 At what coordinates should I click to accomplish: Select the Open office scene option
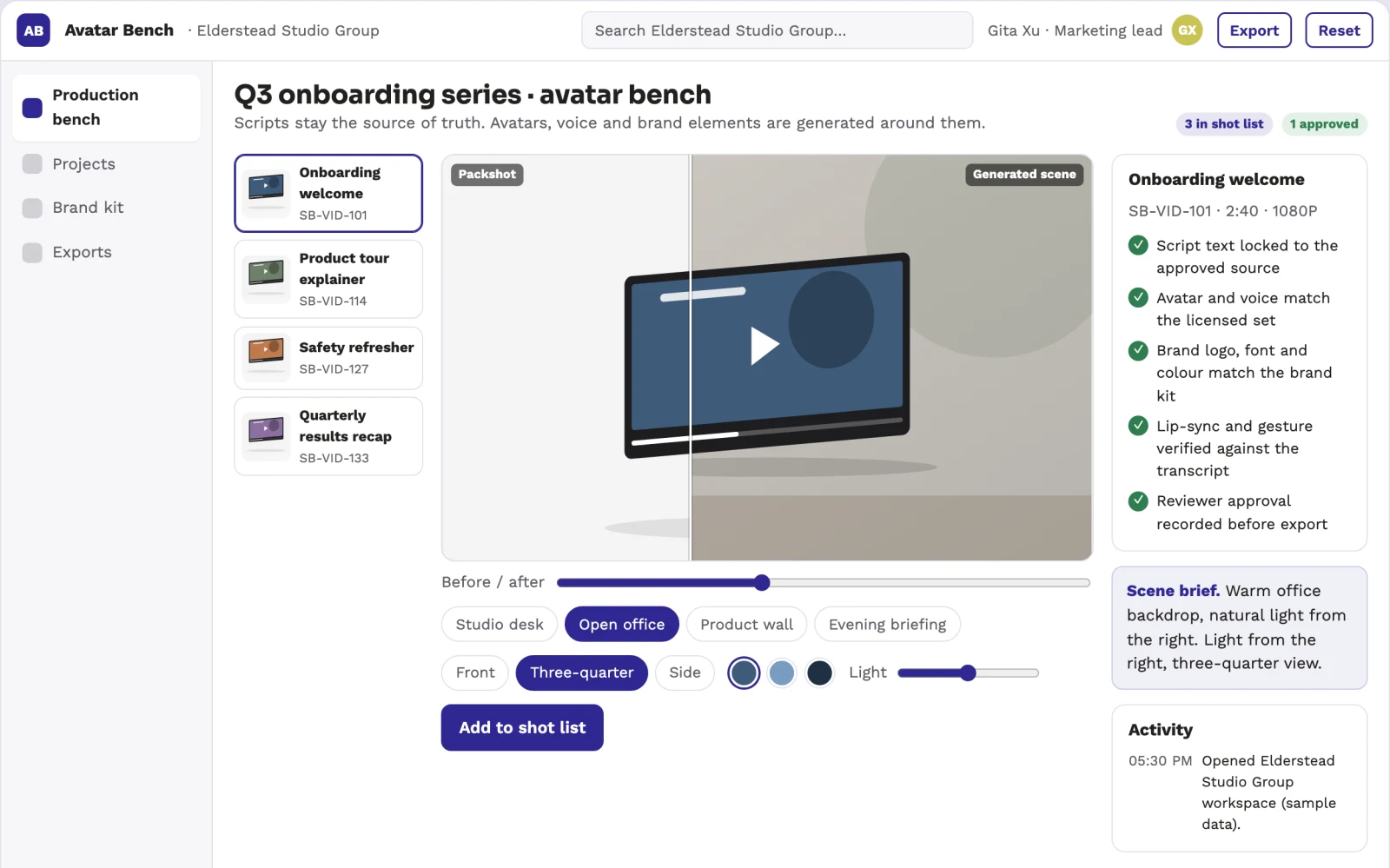point(622,625)
